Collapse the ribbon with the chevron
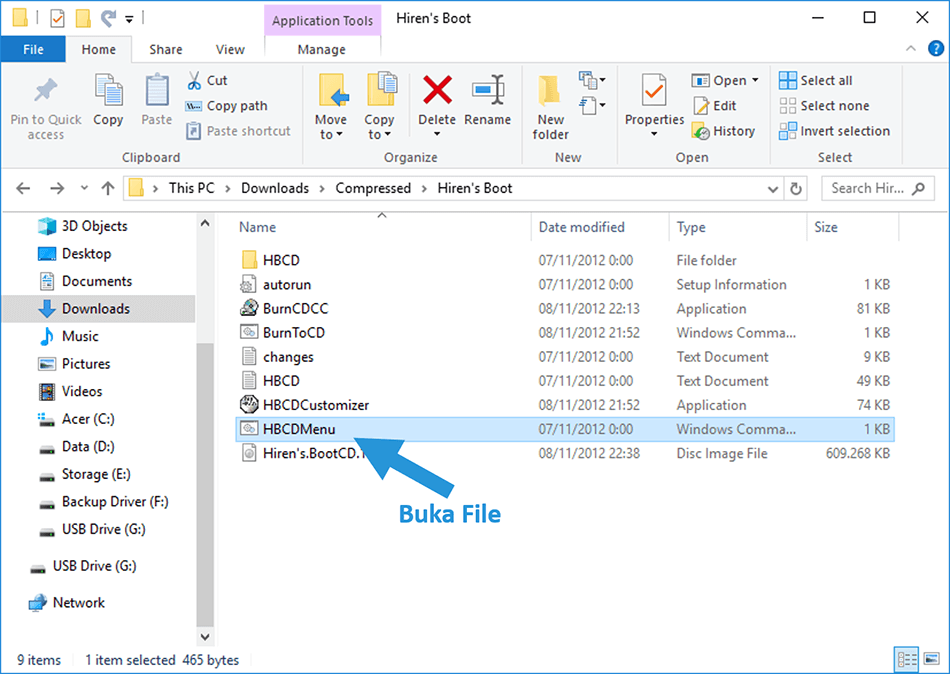The image size is (950, 674). tap(911, 48)
